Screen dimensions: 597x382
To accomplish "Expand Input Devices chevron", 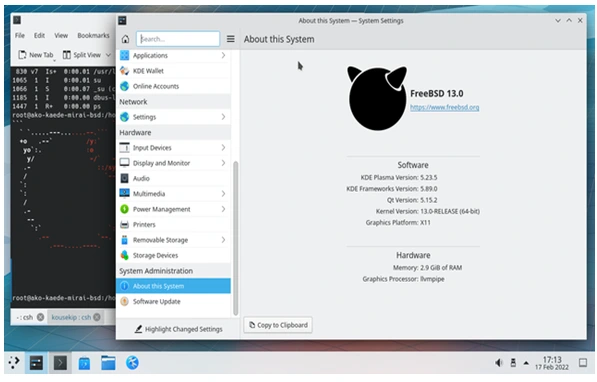I will [x=223, y=147].
